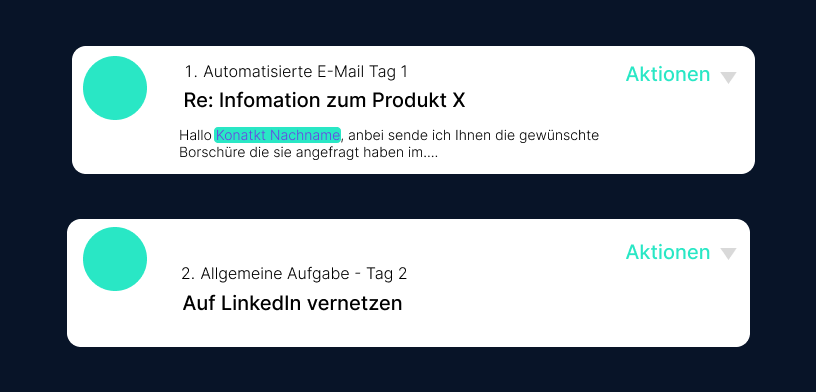Open the task title Auf LinkedIn vernetzen

coord(292,303)
